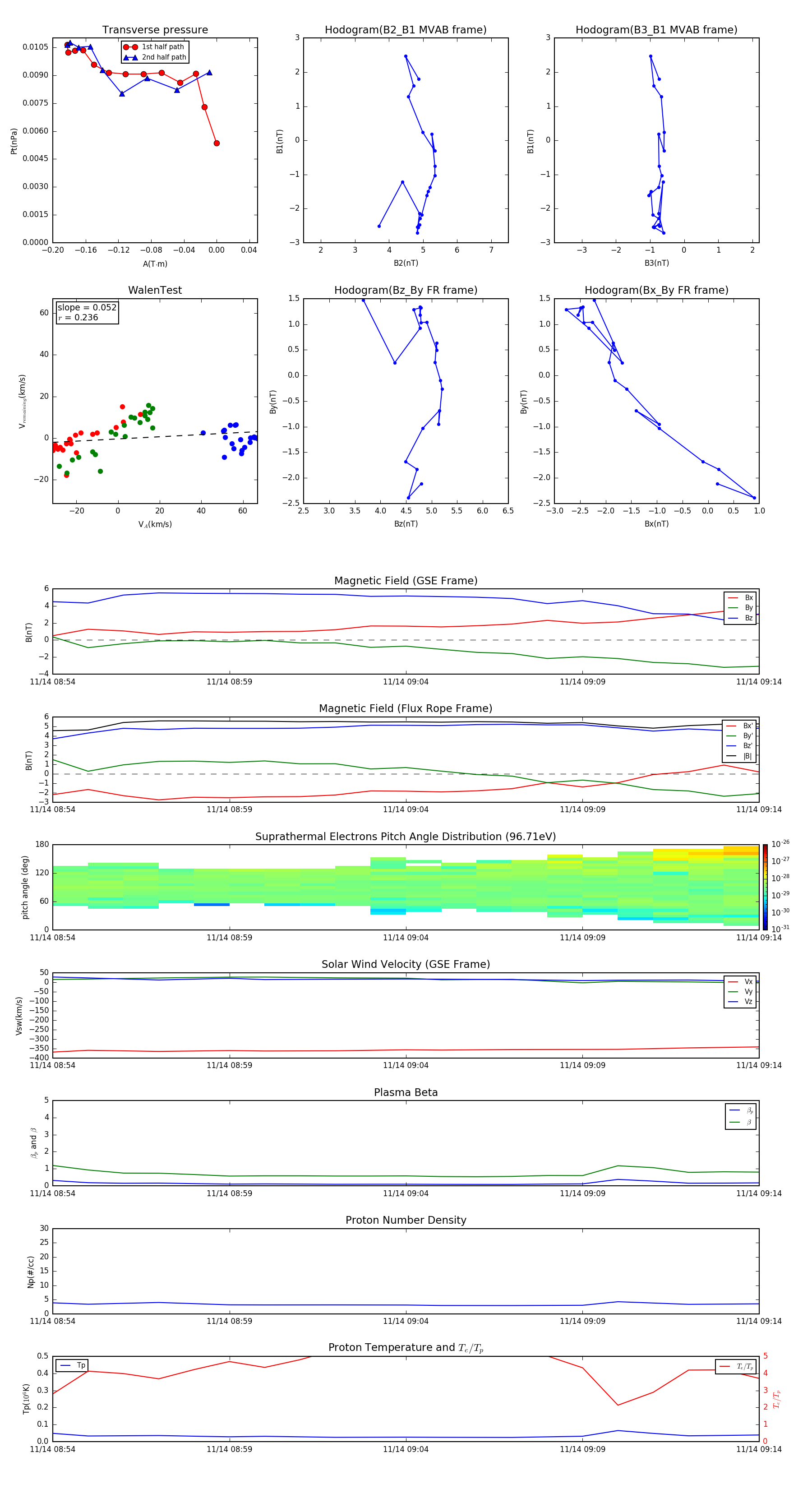812x1489 pixels.
Task: Click the Suprathermal Electrons Pitch Angle Distribution title
Action: [406, 837]
